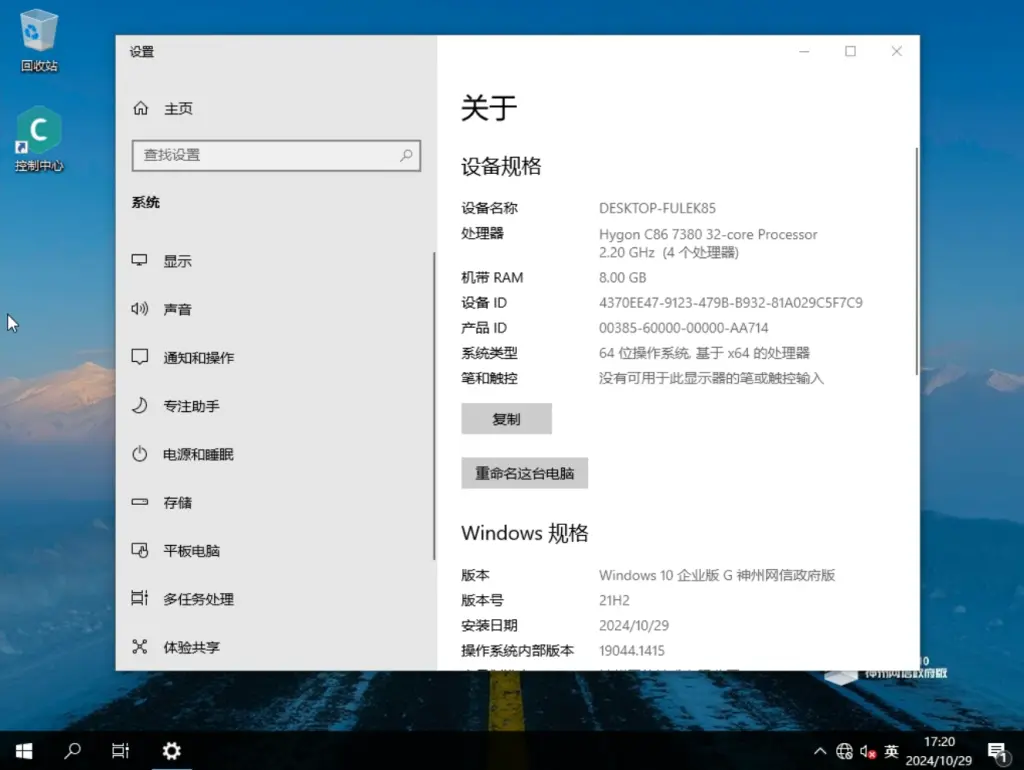Select the Sound speaker icon
The width and height of the screenshot is (1024, 770).
140,309
